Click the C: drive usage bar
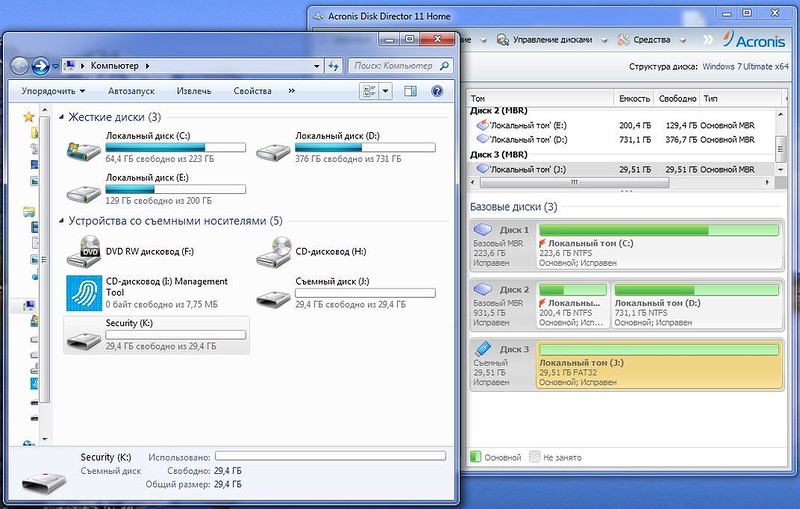This screenshot has width=800, height=509. pyautogui.click(x=176, y=147)
